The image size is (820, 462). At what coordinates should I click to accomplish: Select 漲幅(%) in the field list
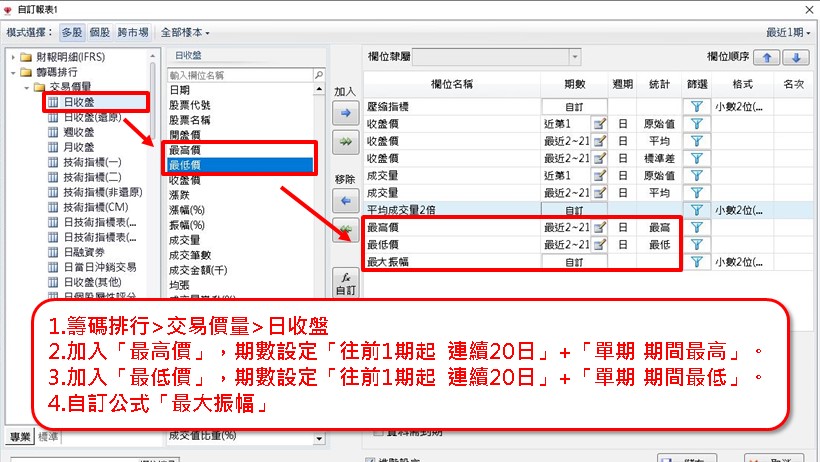pos(187,210)
